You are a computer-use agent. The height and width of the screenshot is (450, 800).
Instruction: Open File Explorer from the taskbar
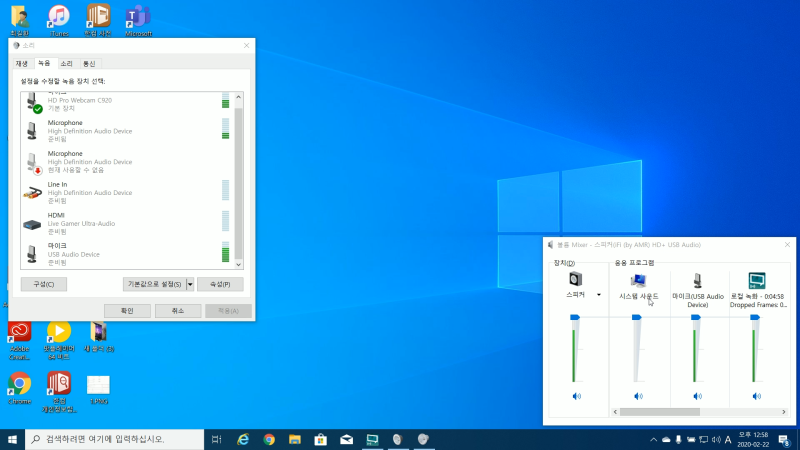[x=295, y=439]
